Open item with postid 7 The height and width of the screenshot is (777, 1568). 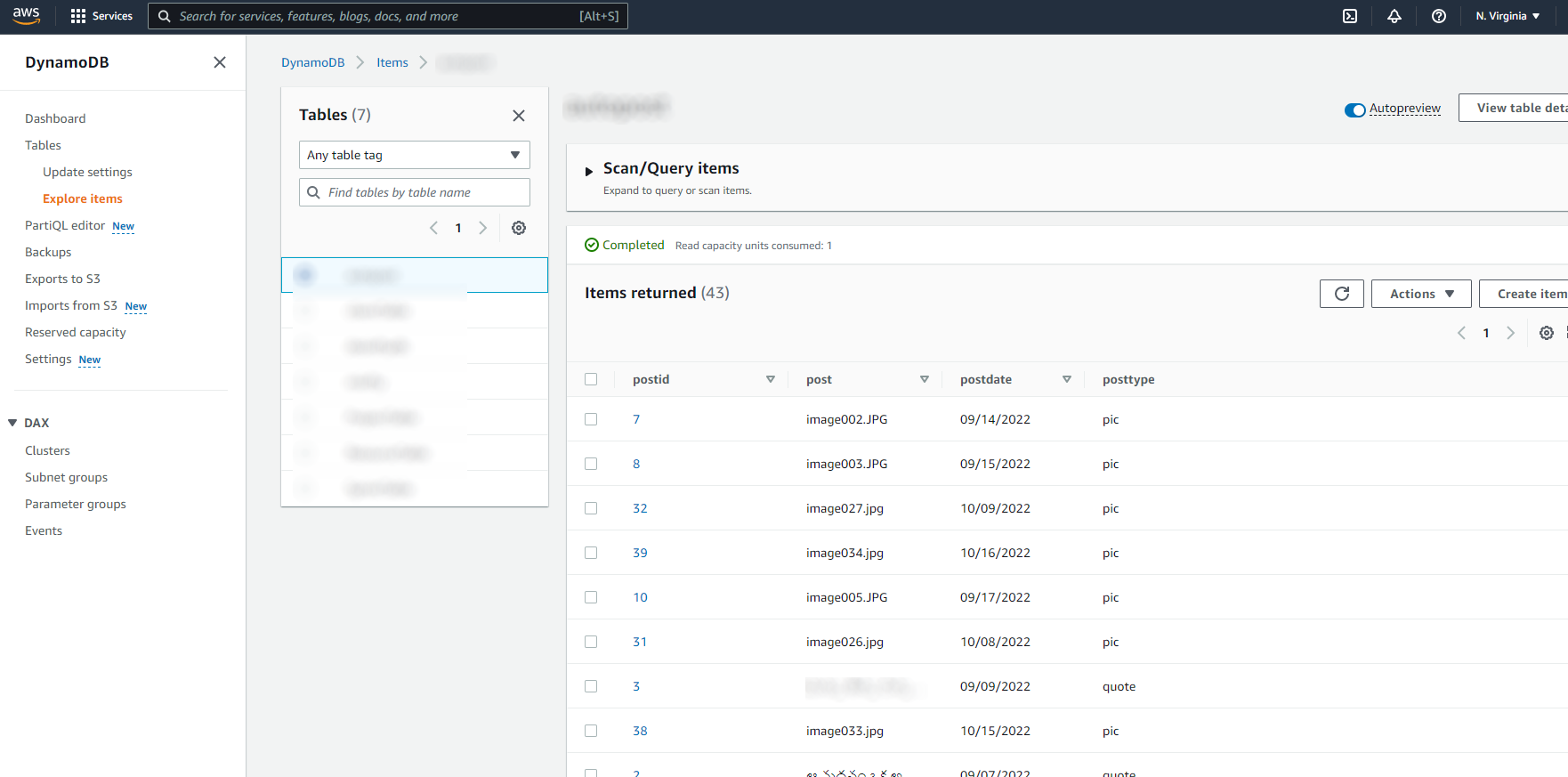tap(636, 419)
